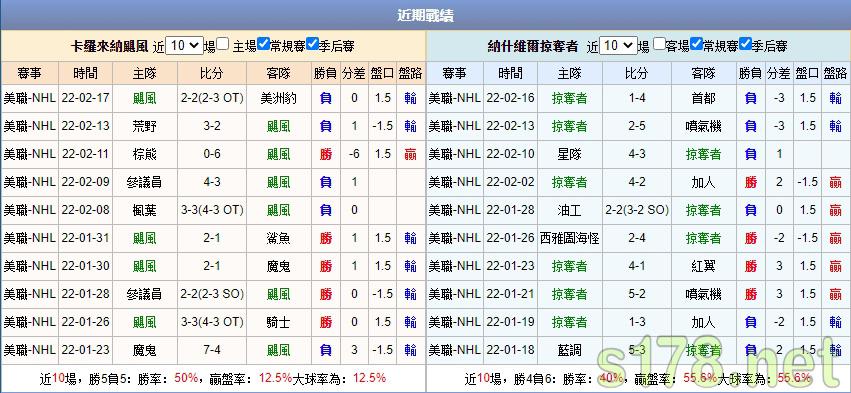
Task: Select the 22-02-16 date cell
Action: tap(511, 98)
